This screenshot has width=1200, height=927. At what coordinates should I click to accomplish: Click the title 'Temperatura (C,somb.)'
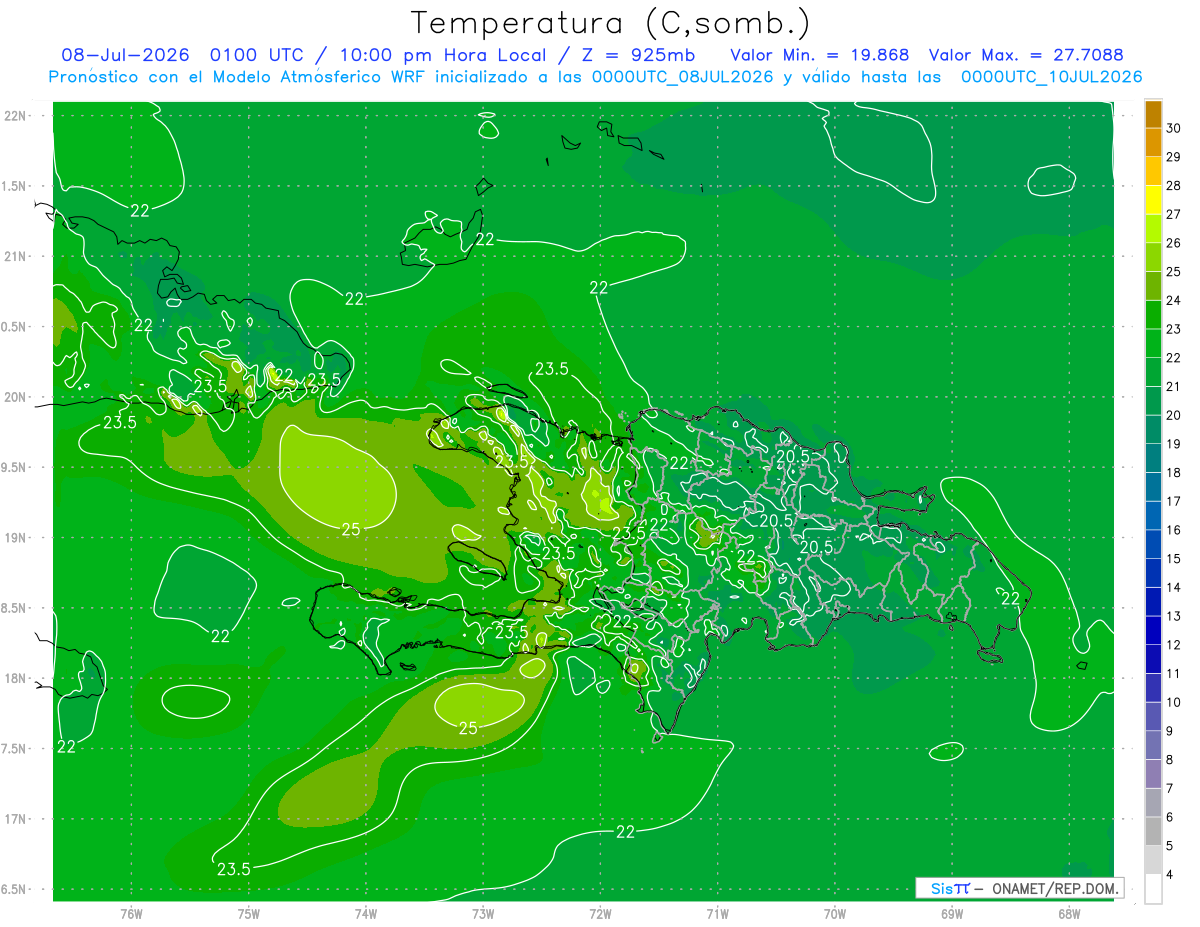pyautogui.click(x=610, y=23)
